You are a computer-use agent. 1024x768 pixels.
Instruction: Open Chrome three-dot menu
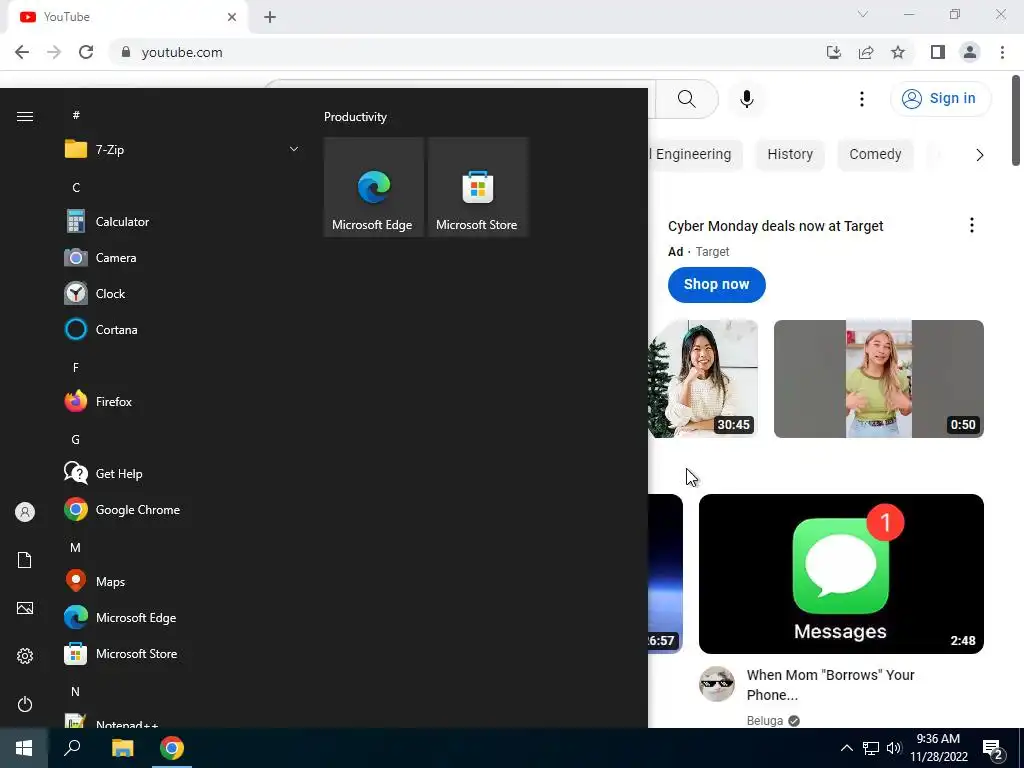[1002, 52]
